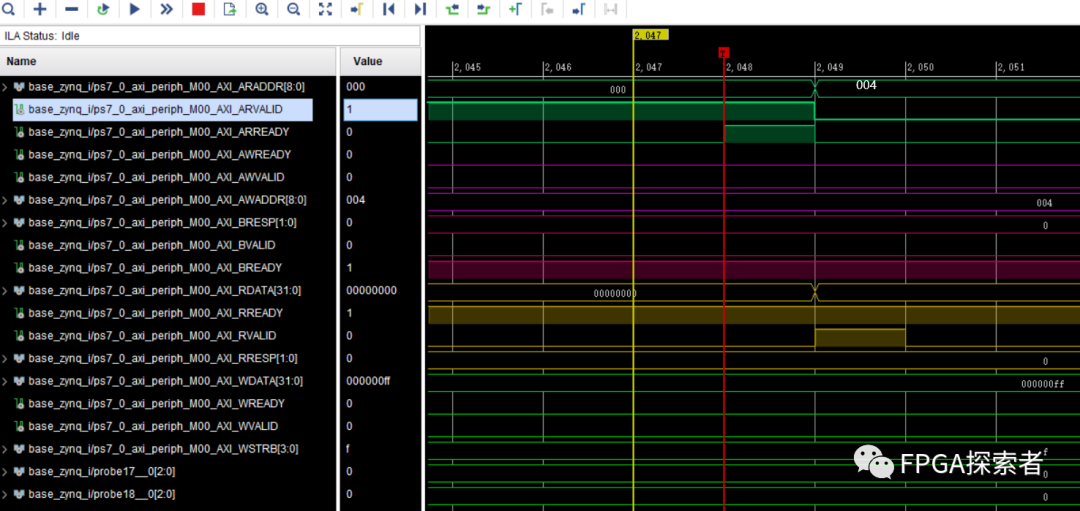Run trigger with the play button
Screen dimensions: 1080x511
135,9
